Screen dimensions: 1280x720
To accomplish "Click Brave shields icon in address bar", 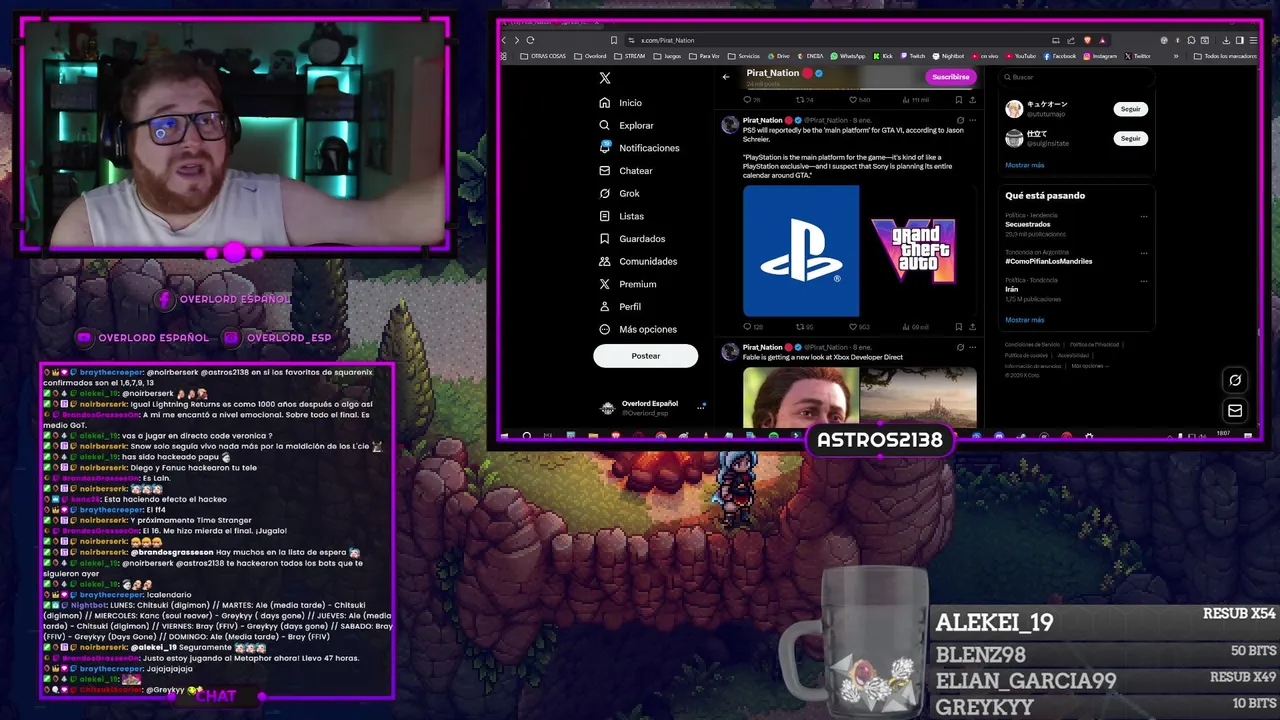I will click(x=1087, y=40).
